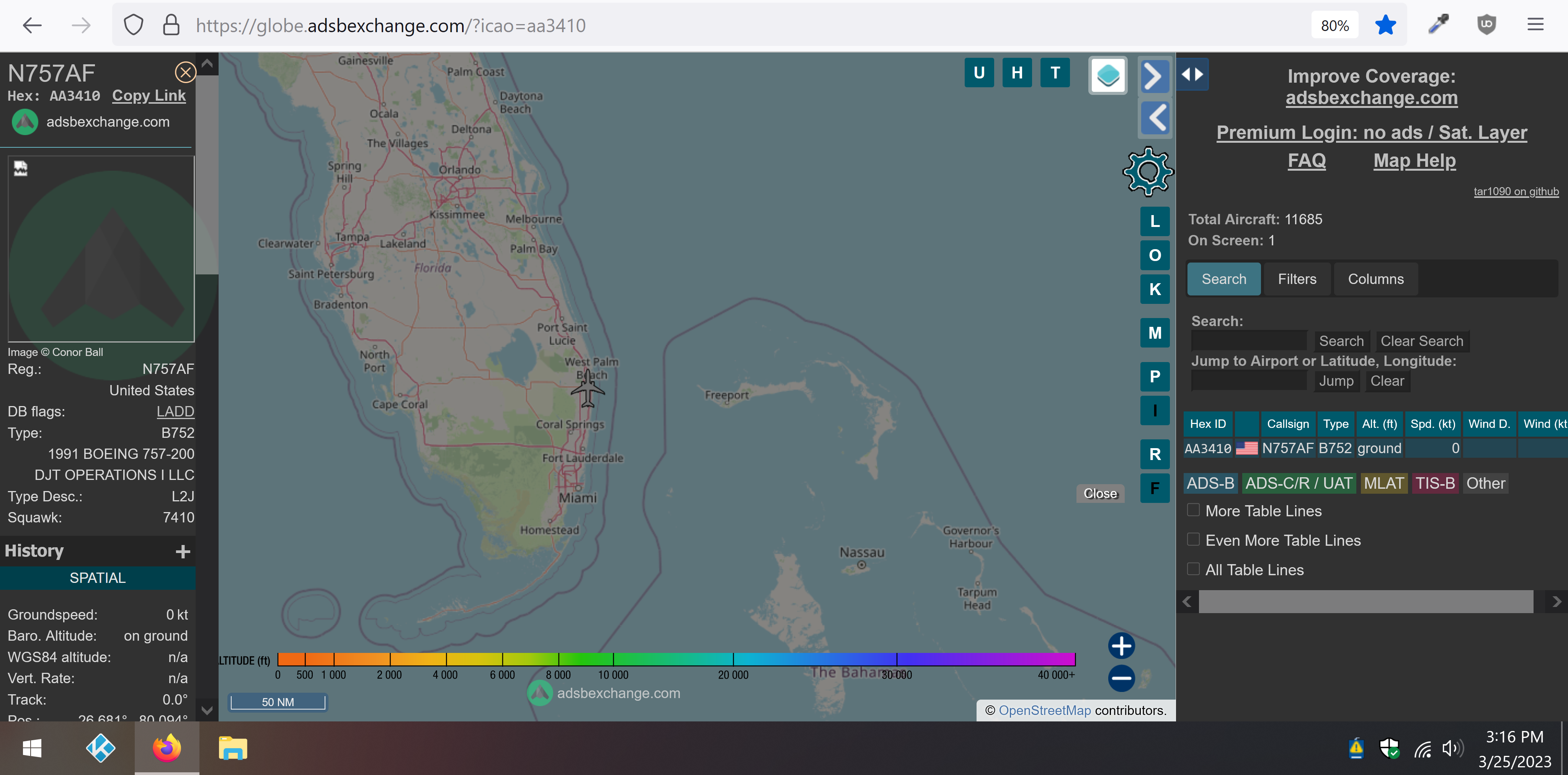Sort by Alt. (ft) column header

tap(1379, 424)
